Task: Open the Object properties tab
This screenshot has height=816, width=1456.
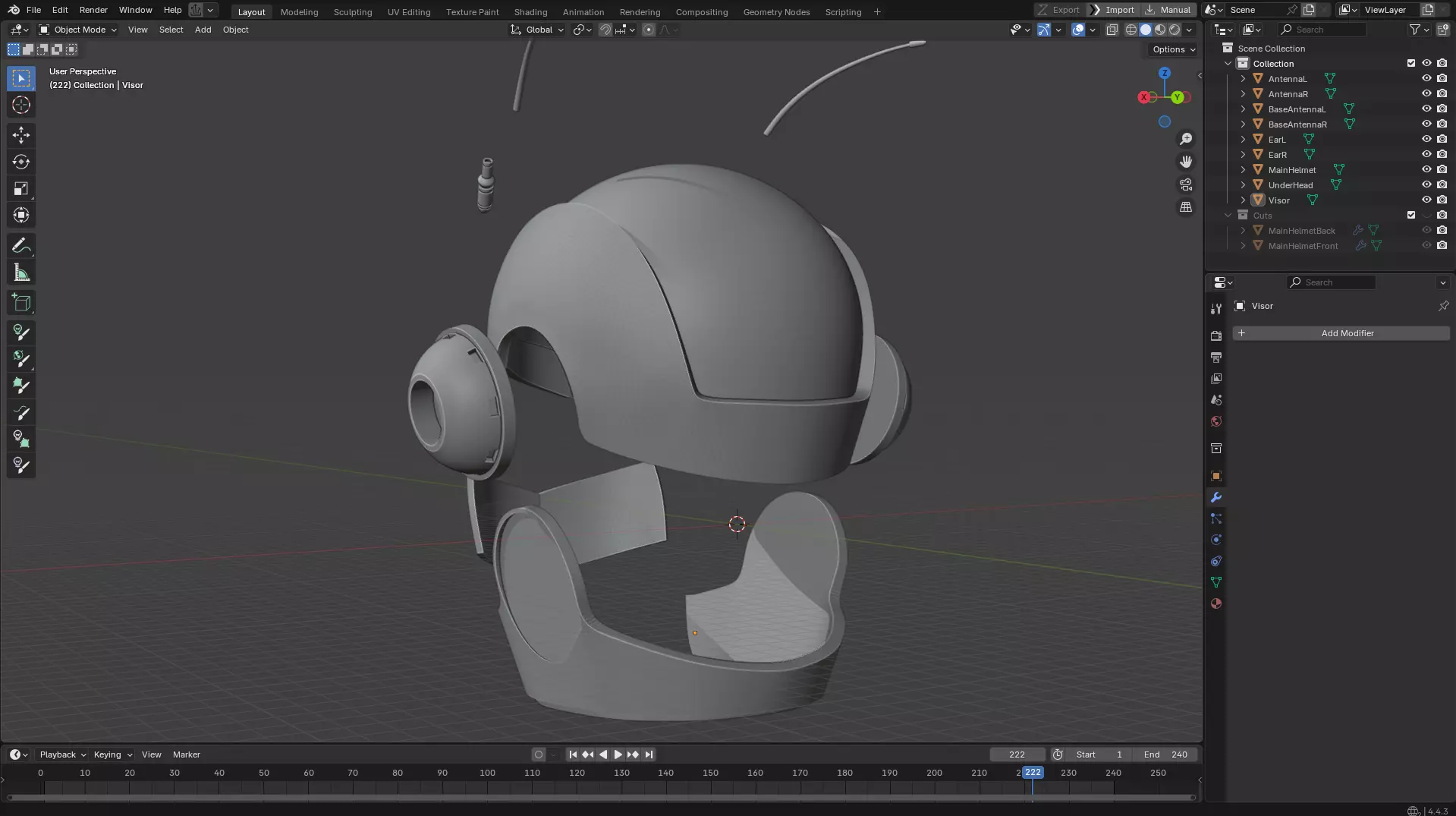Action: (1216, 476)
